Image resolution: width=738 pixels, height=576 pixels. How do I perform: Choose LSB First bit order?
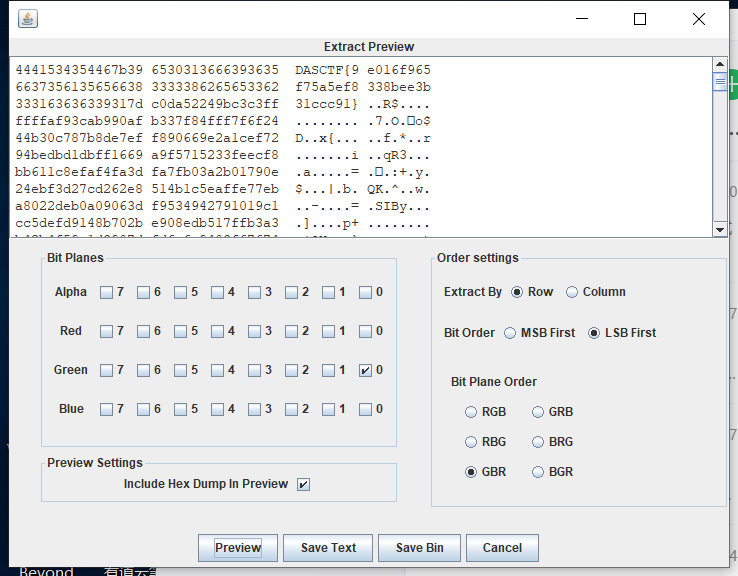click(x=594, y=333)
